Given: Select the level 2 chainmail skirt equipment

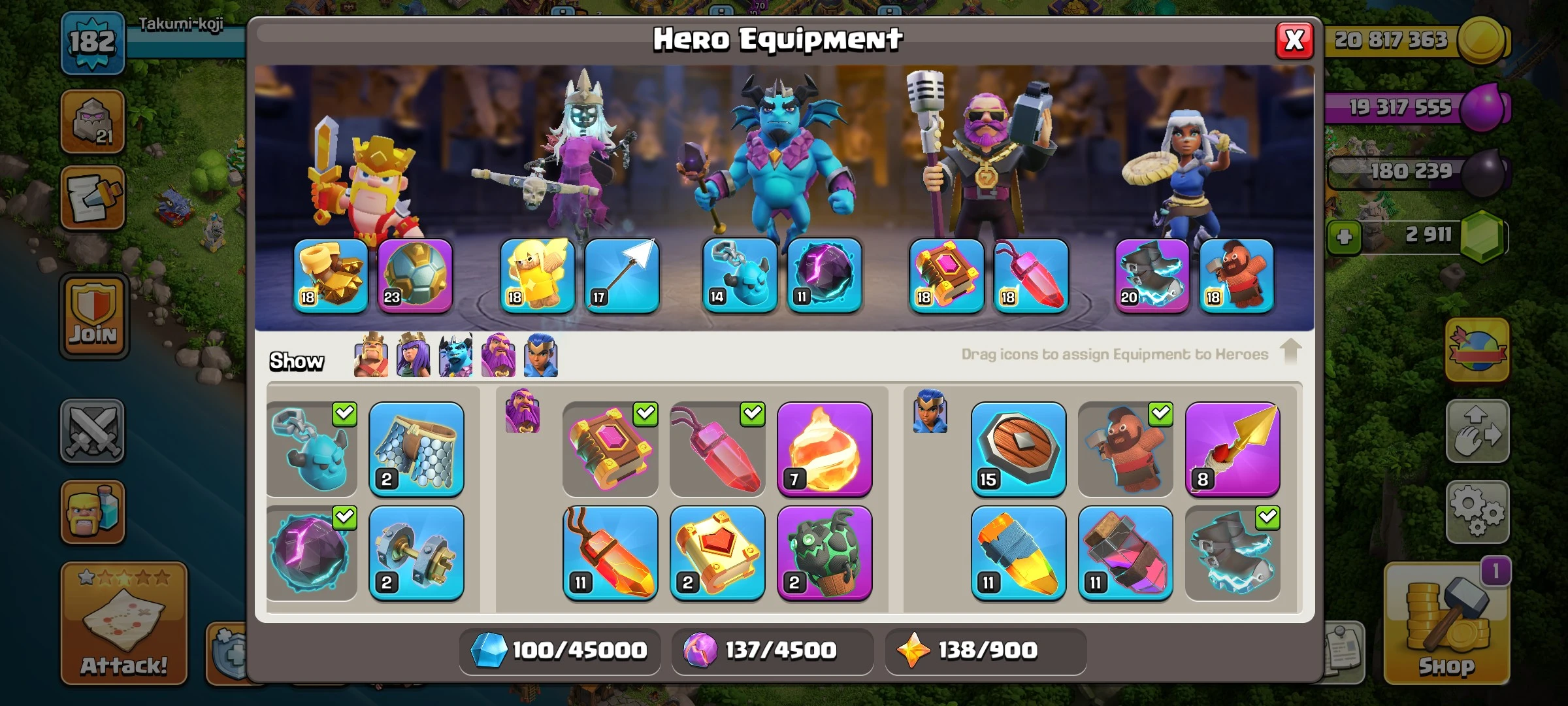Looking at the screenshot, I should point(416,449).
